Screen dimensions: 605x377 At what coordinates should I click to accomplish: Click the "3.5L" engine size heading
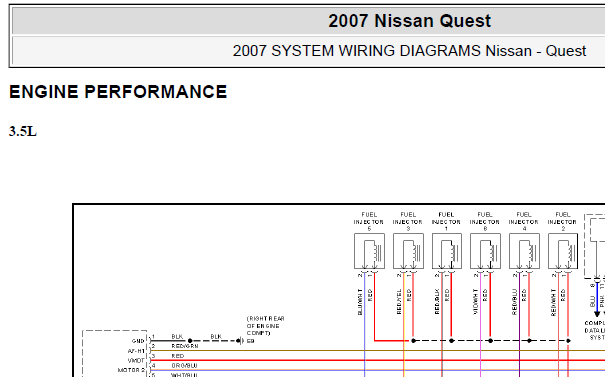(23, 132)
